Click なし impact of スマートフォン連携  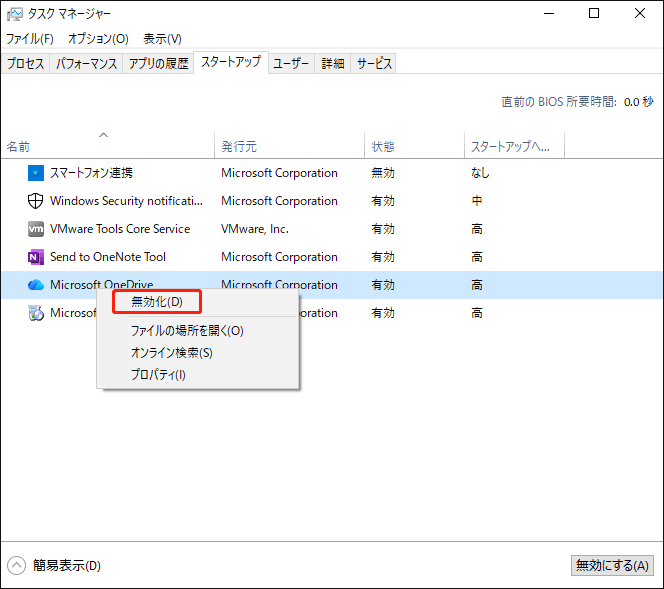pyautogui.click(x=480, y=173)
